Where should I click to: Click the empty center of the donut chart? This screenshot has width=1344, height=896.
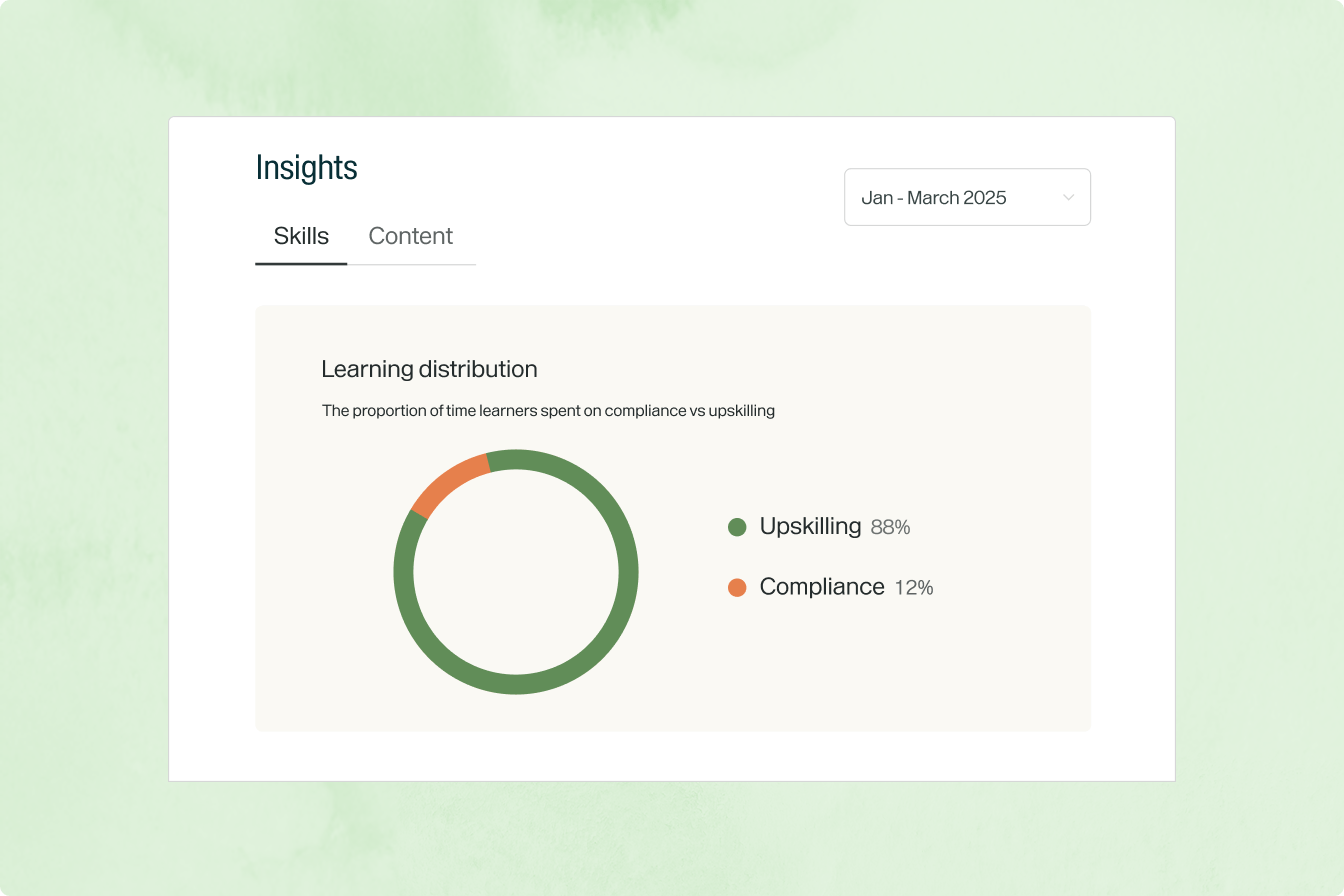click(516, 572)
